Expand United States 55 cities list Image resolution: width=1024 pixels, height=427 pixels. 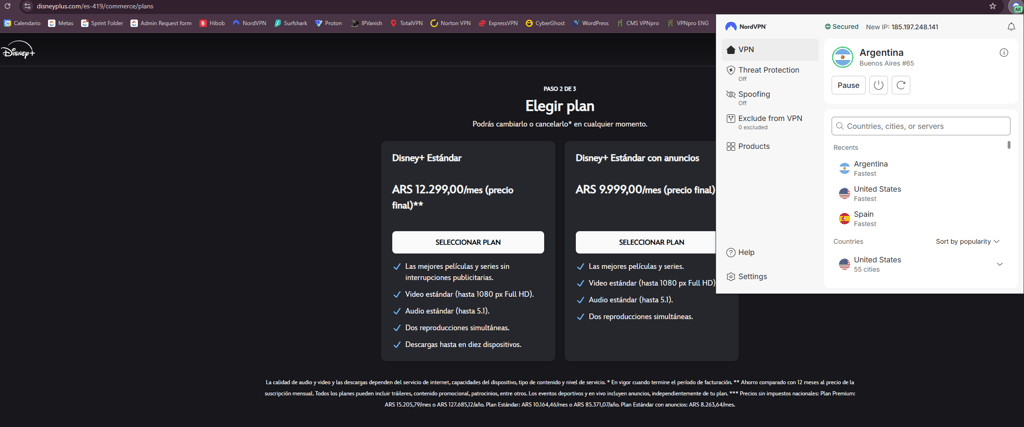click(x=999, y=264)
